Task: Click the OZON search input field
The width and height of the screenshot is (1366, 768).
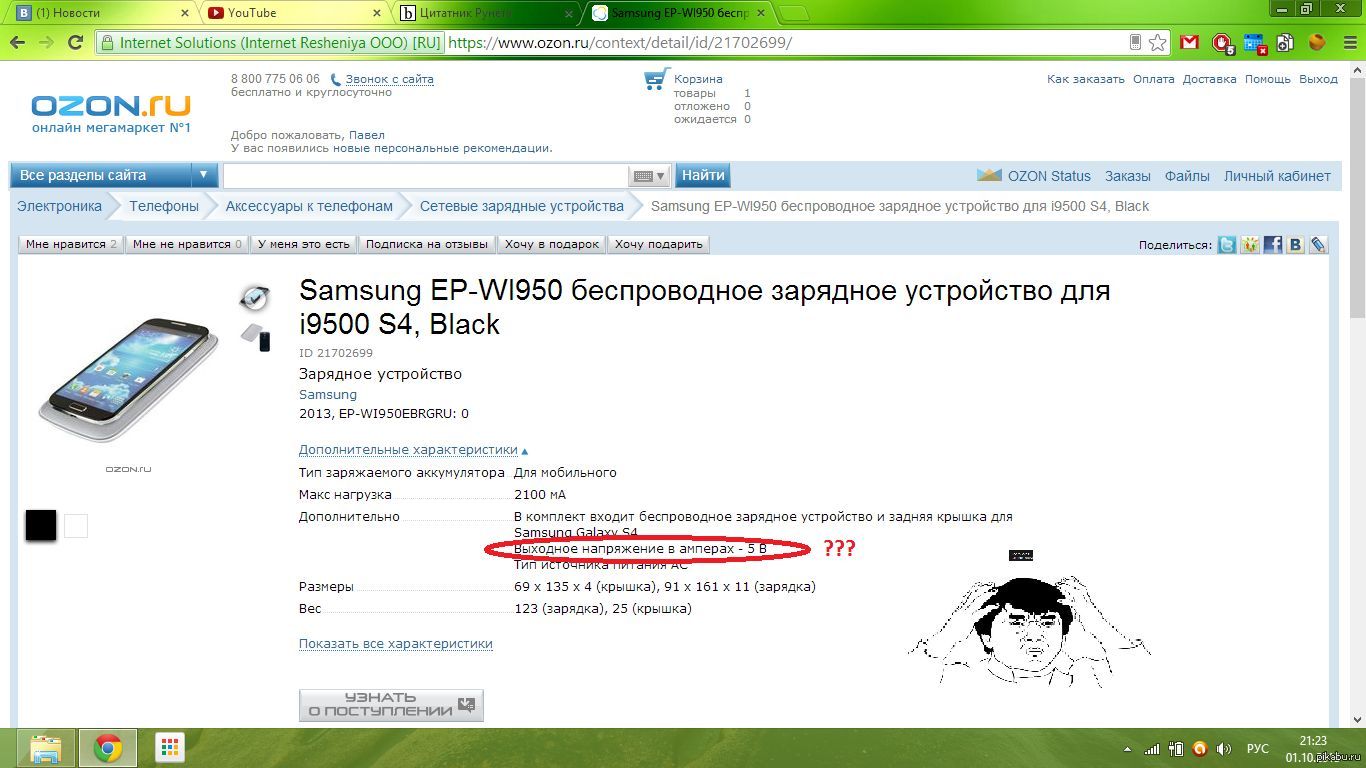Action: 427,176
